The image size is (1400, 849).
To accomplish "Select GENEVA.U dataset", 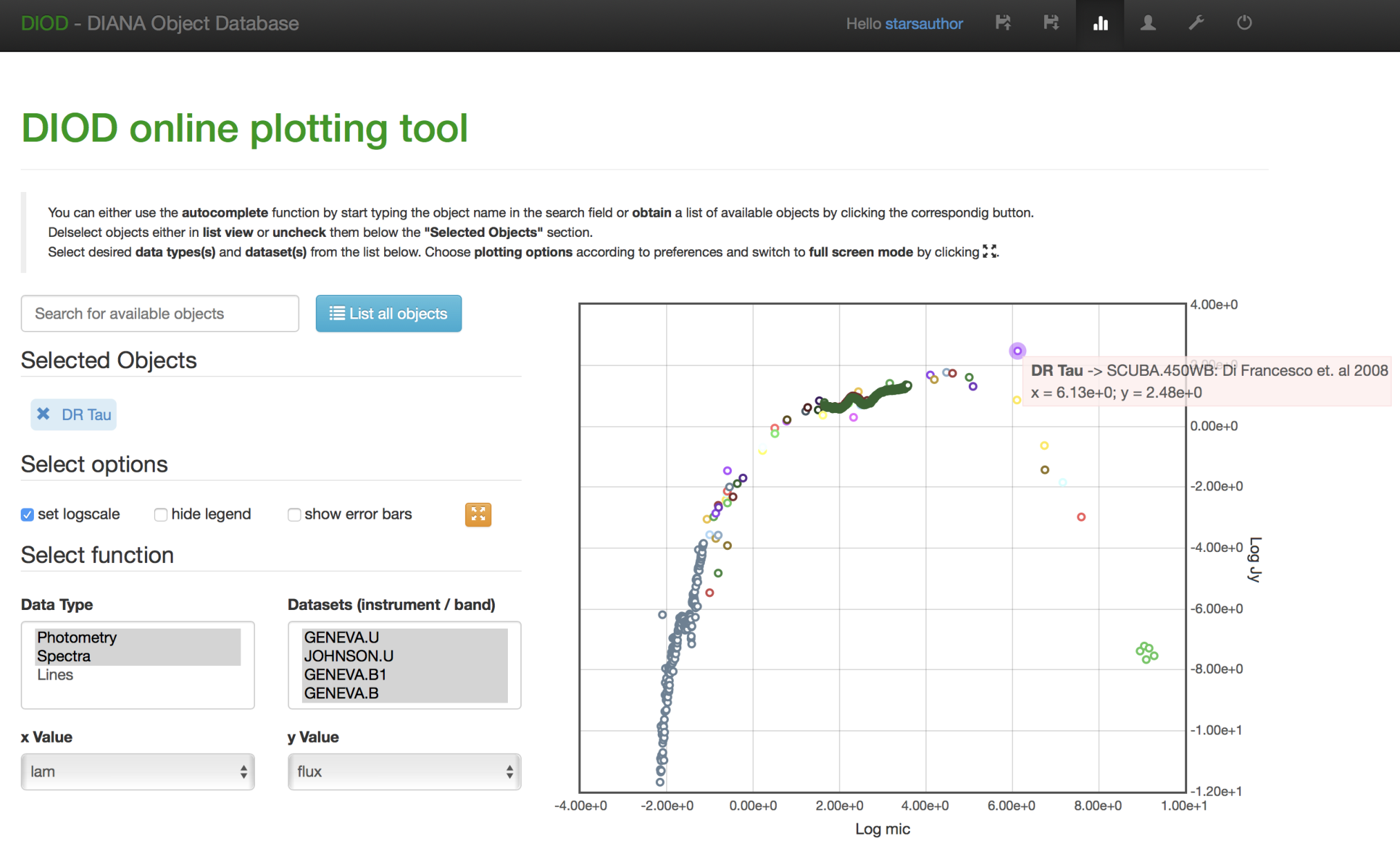I will click(x=405, y=638).
